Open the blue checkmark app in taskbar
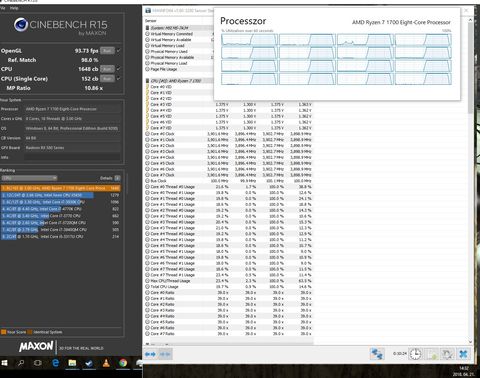This screenshot has height=378, width=480. click(89, 363)
